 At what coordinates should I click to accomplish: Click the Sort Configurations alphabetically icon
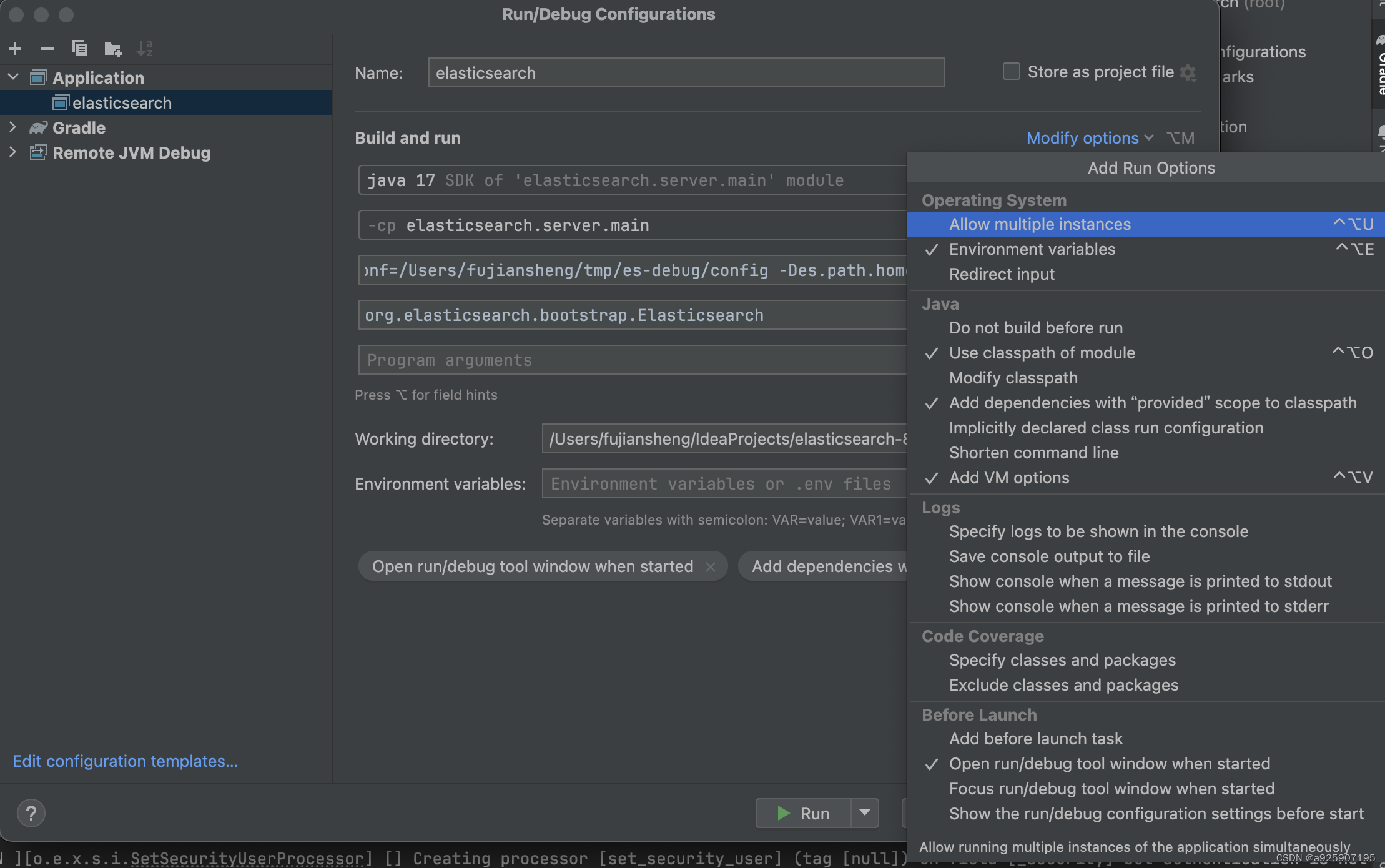pos(145,49)
